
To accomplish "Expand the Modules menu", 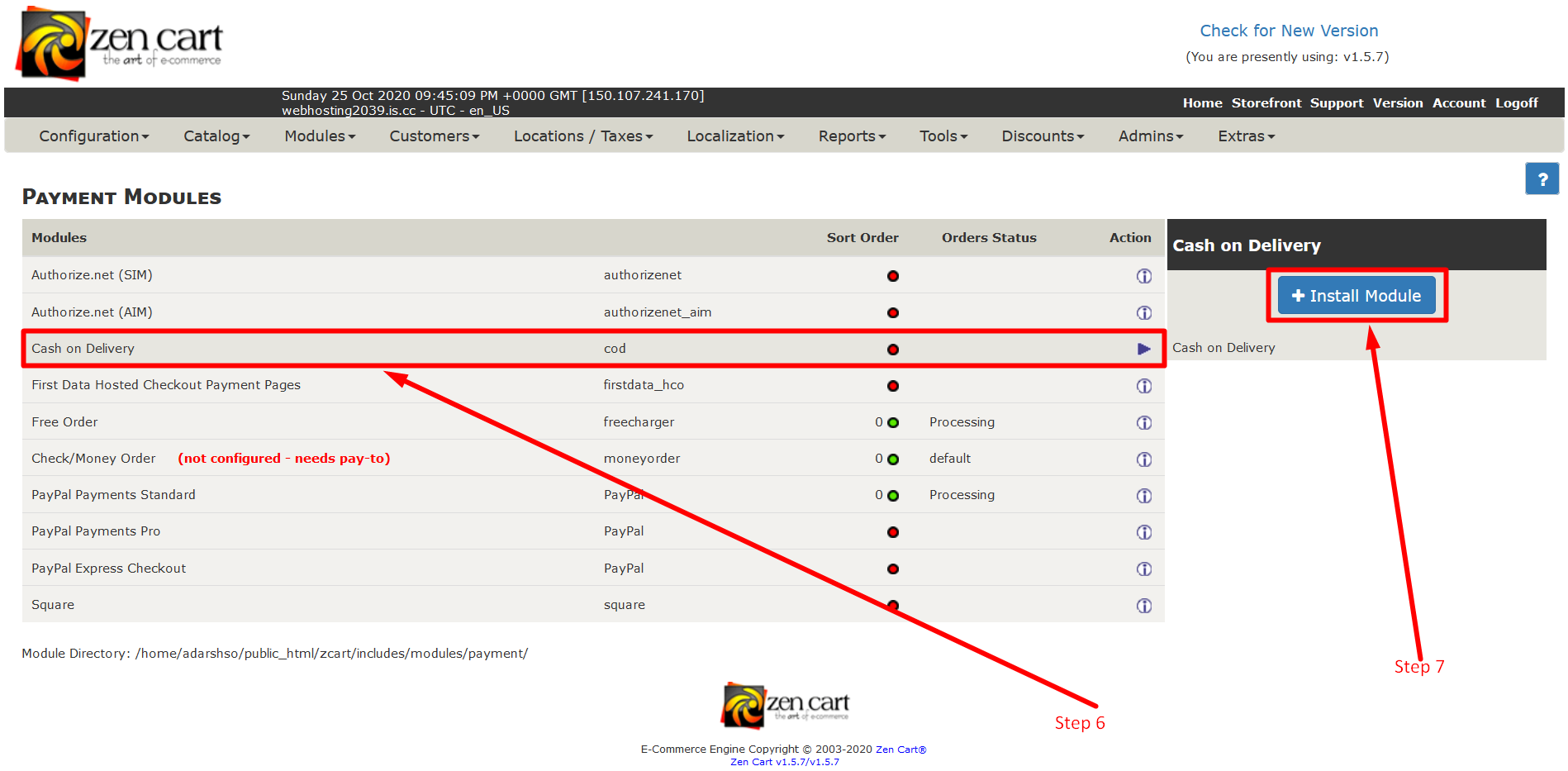I will (320, 136).
